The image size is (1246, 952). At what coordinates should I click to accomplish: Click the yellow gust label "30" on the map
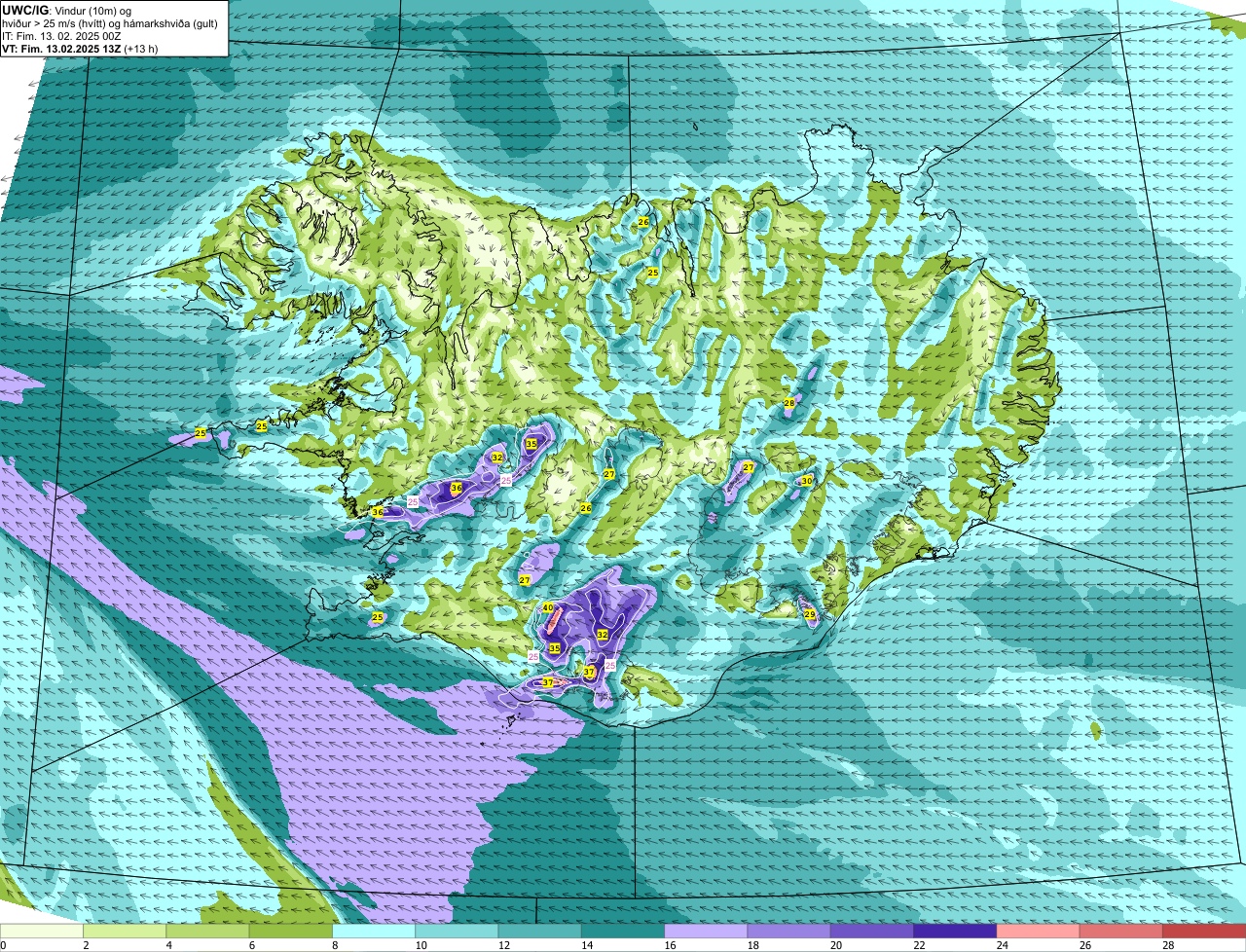pyautogui.click(x=807, y=481)
